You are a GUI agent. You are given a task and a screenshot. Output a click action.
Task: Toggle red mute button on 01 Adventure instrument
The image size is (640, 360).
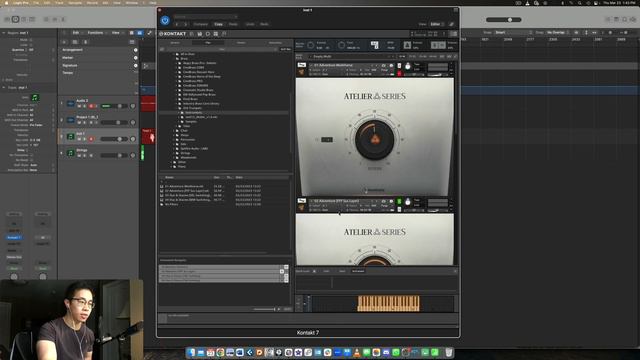click(x=399, y=73)
